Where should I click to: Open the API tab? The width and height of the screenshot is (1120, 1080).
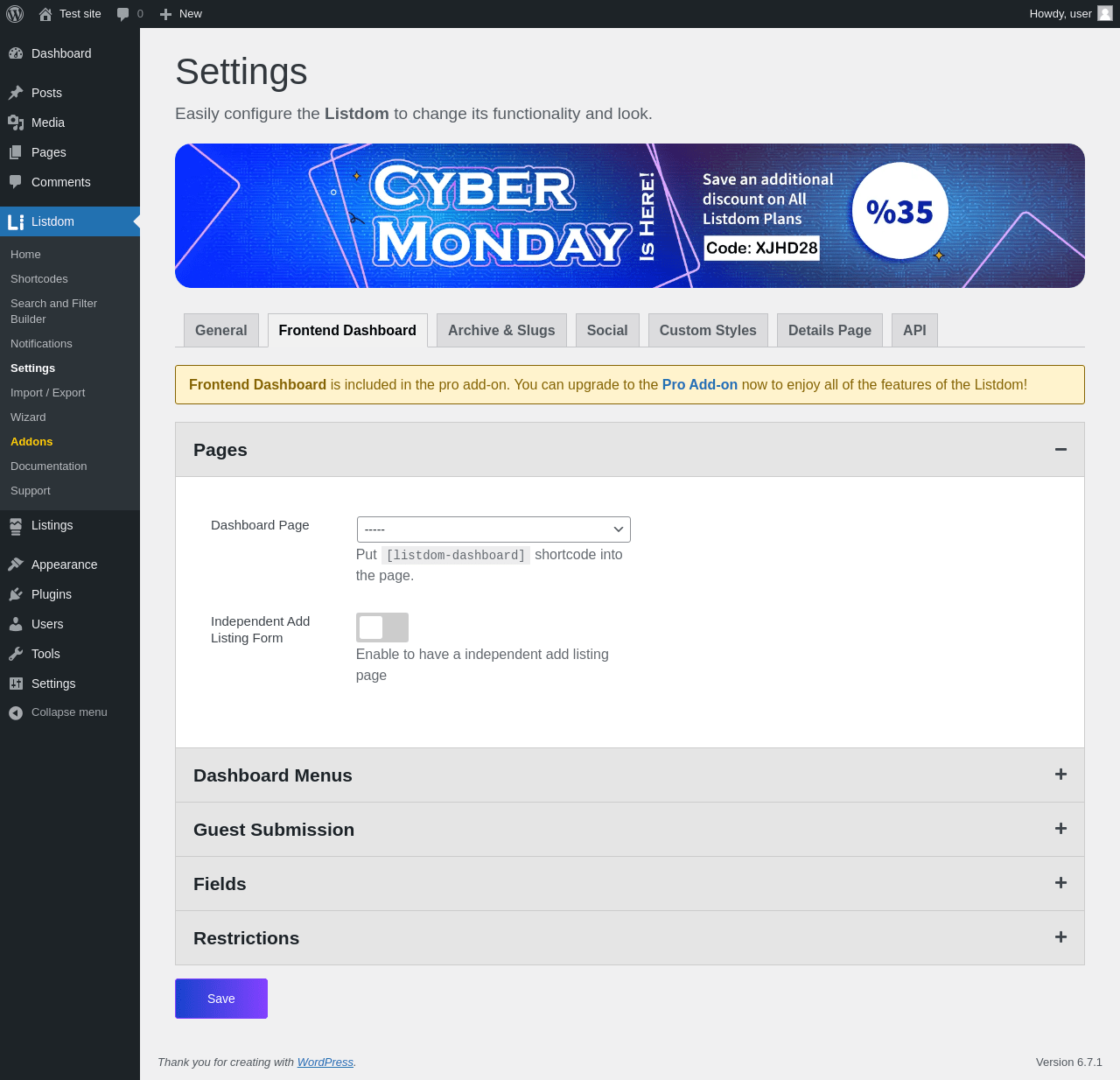click(914, 330)
